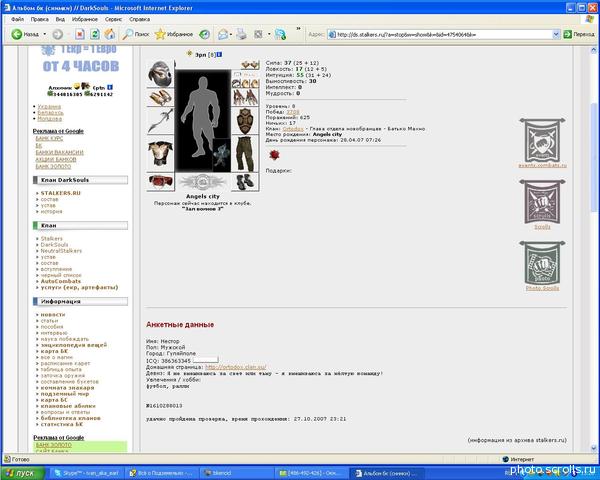Open the Search (Поиск) toolbar button
The width and height of the screenshot is (600, 480).
pyautogui.click(x=136, y=34)
